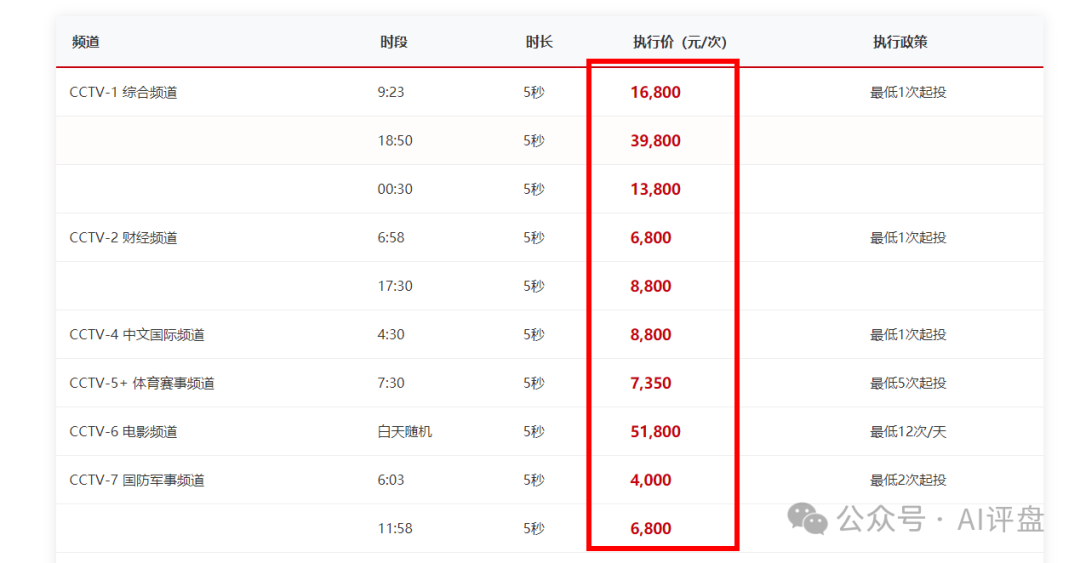Click the 白天随机 time slot cell

(405, 432)
